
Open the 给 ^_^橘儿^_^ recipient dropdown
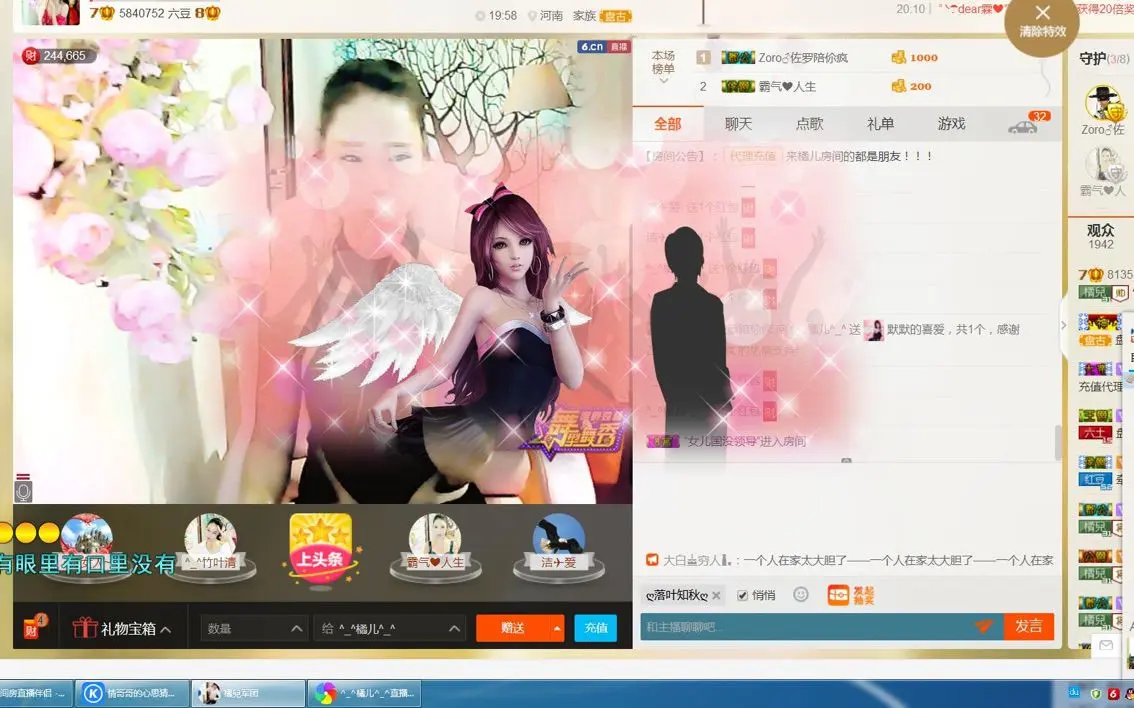[x=390, y=628]
